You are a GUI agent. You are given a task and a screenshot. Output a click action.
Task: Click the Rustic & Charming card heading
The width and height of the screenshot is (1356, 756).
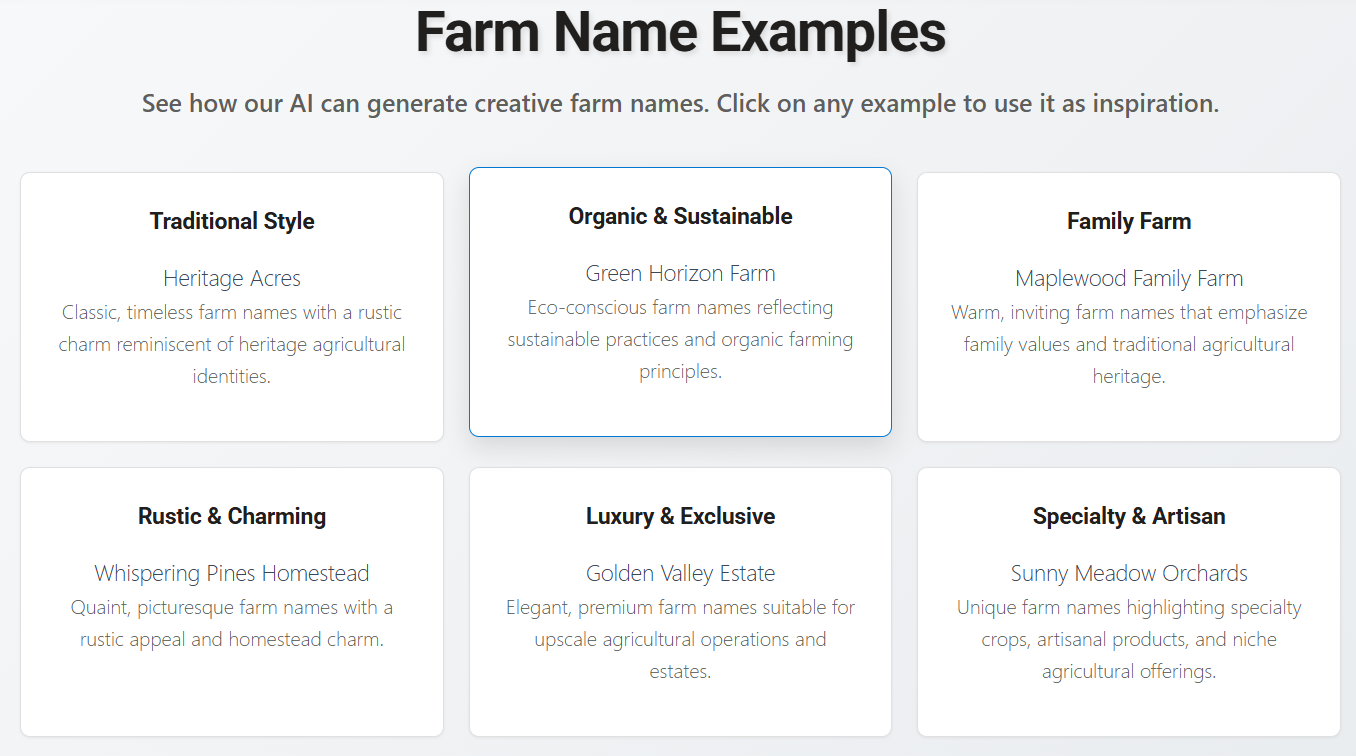[x=231, y=516]
